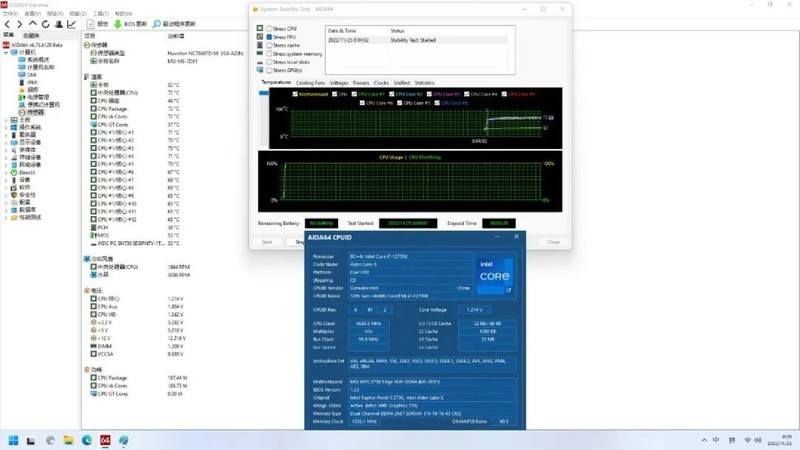The height and width of the screenshot is (450, 800).
Task: Enable the Stress CPU checkbox
Action: pyautogui.click(x=269, y=29)
